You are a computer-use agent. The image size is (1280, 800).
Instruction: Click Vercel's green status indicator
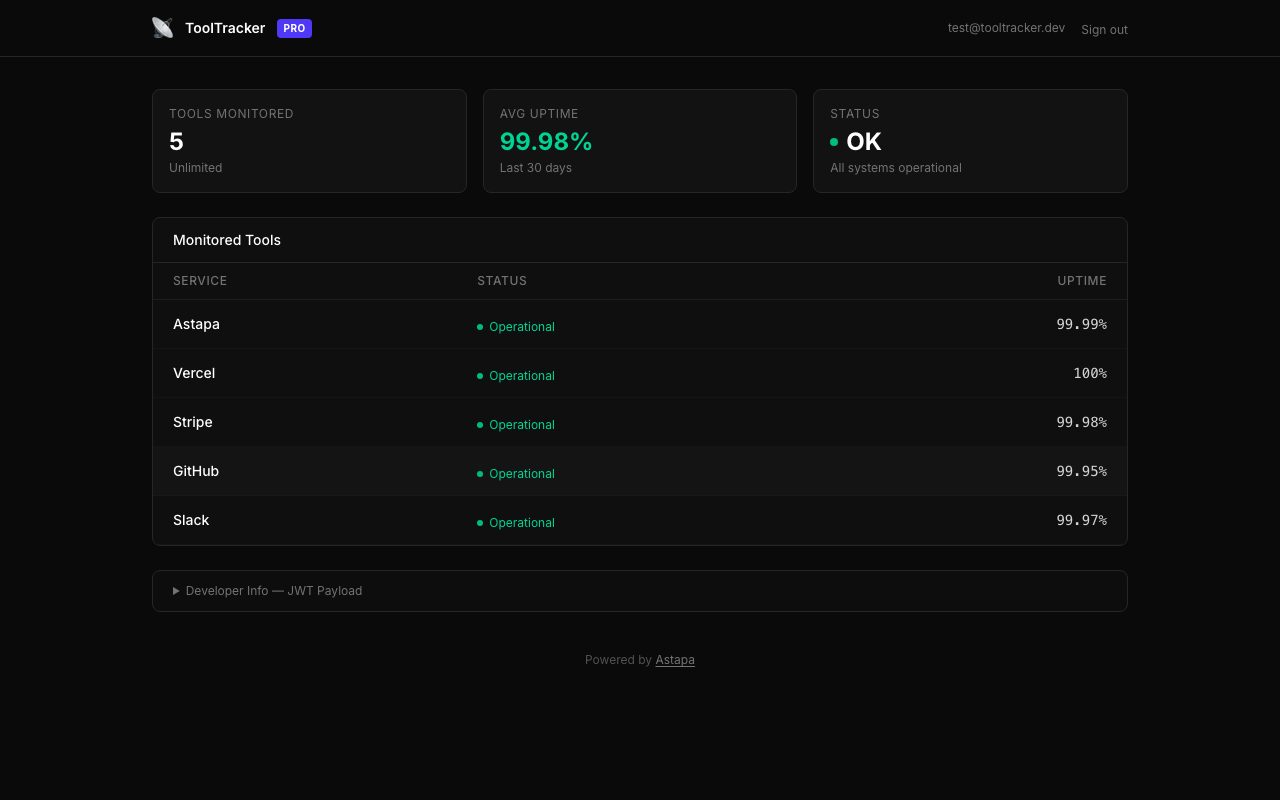pyautogui.click(x=480, y=376)
